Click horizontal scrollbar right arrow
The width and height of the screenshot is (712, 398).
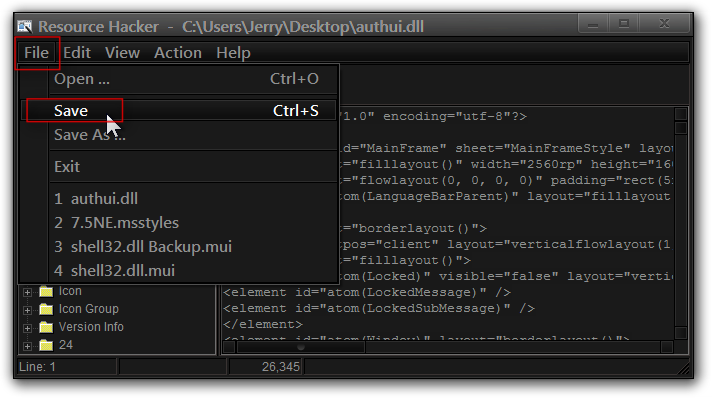667,347
